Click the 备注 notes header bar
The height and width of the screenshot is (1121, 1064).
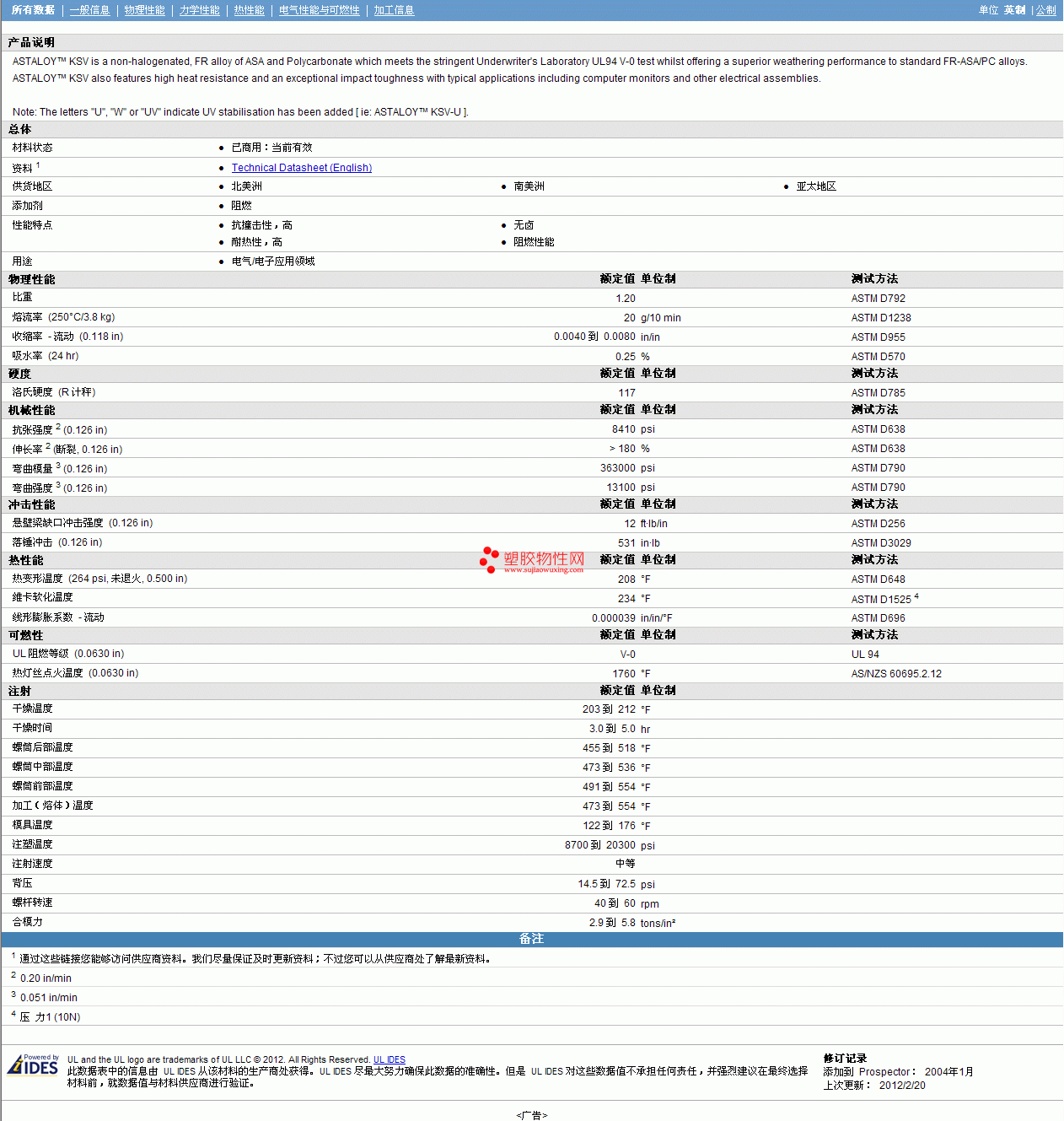(532, 939)
